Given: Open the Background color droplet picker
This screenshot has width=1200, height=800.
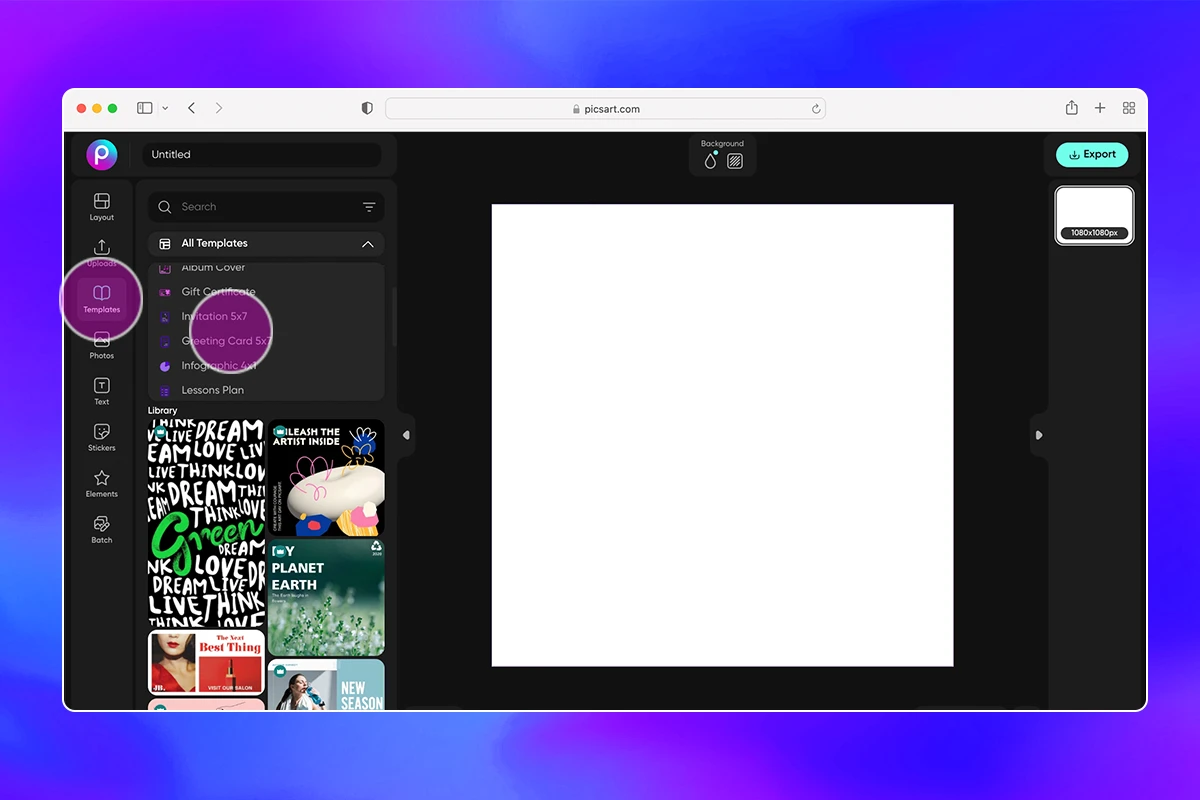Looking at the screenshot, I should point(709,160).
